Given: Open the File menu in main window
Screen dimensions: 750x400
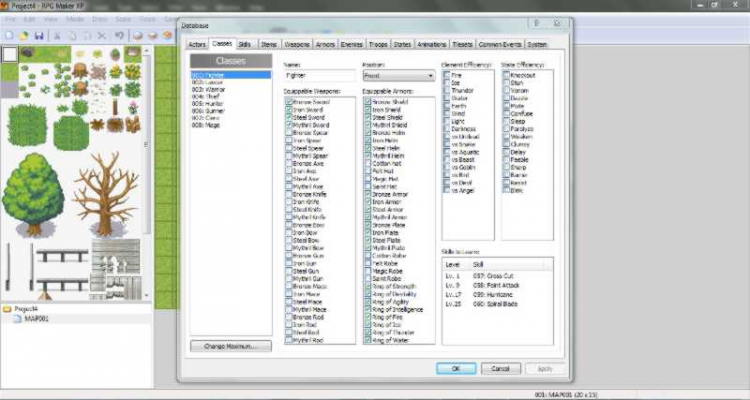Looking at the screenshot, I should [10, 20].
